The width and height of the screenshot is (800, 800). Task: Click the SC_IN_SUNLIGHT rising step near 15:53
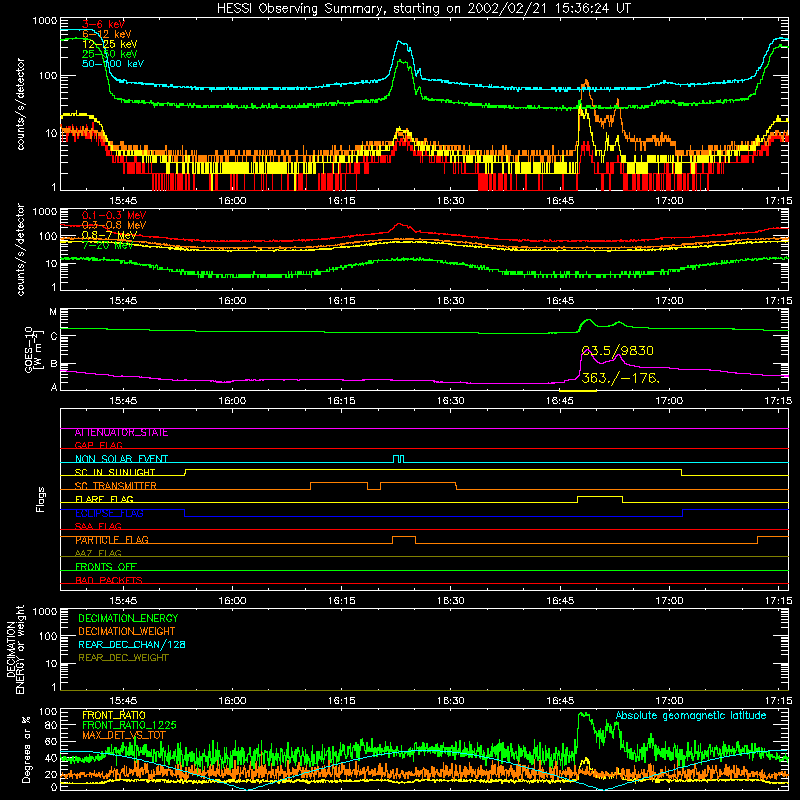click(x=185, y=472)
